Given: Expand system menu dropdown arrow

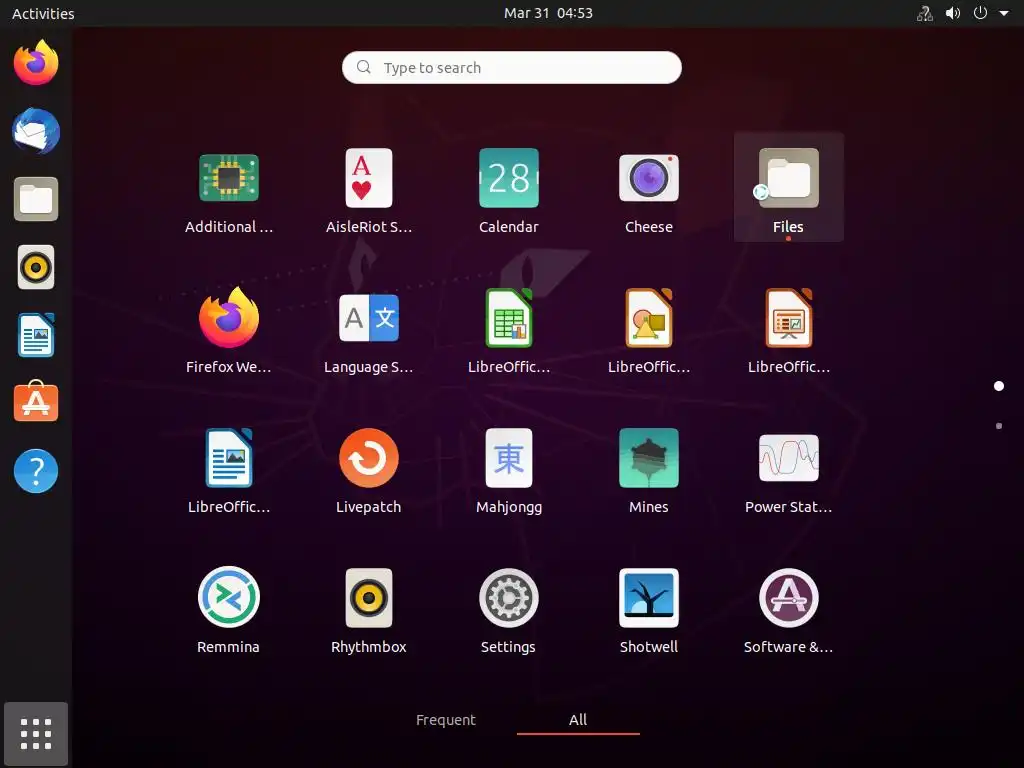Looking at the screenshot, I should tap(1004, 13).
